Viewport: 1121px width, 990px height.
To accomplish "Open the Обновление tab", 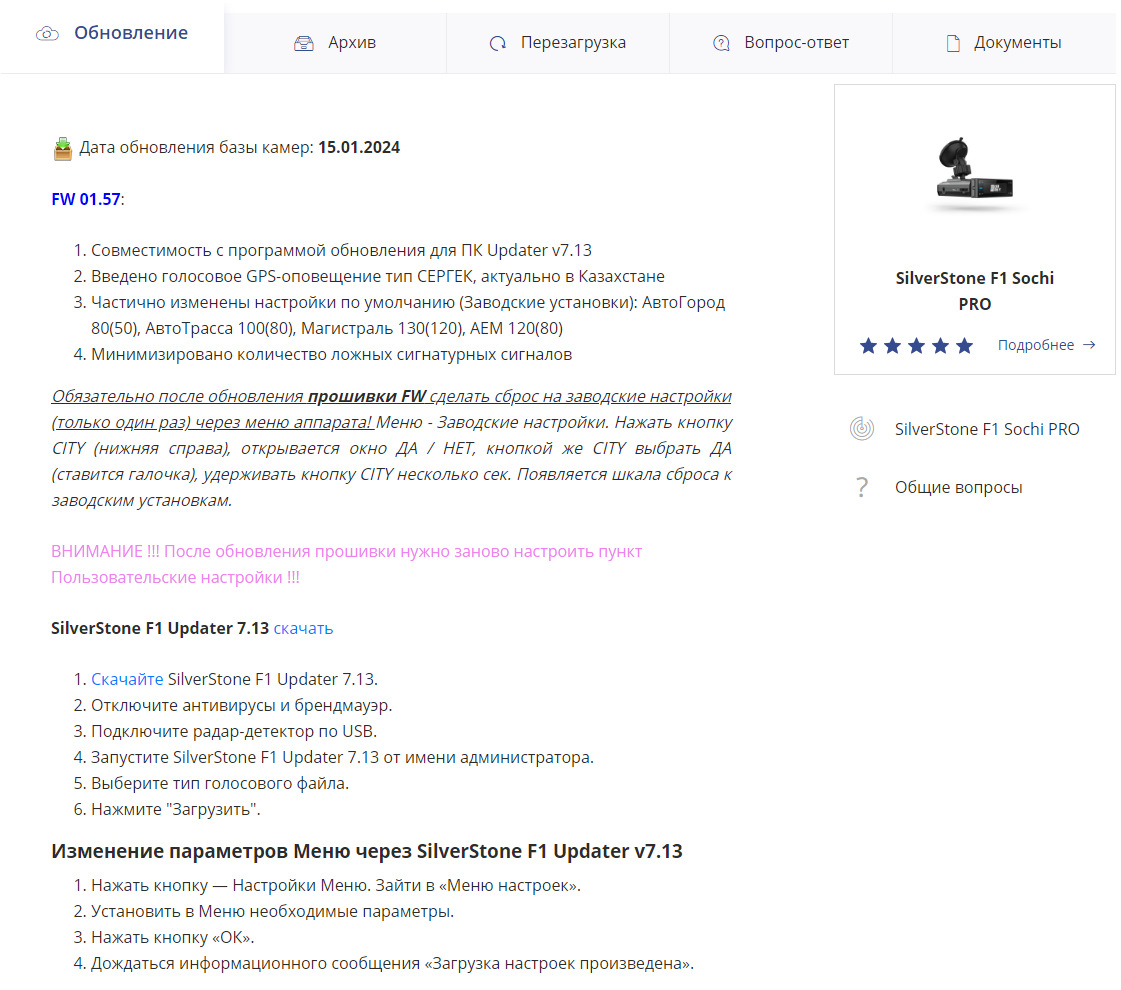I will (112, 34).
